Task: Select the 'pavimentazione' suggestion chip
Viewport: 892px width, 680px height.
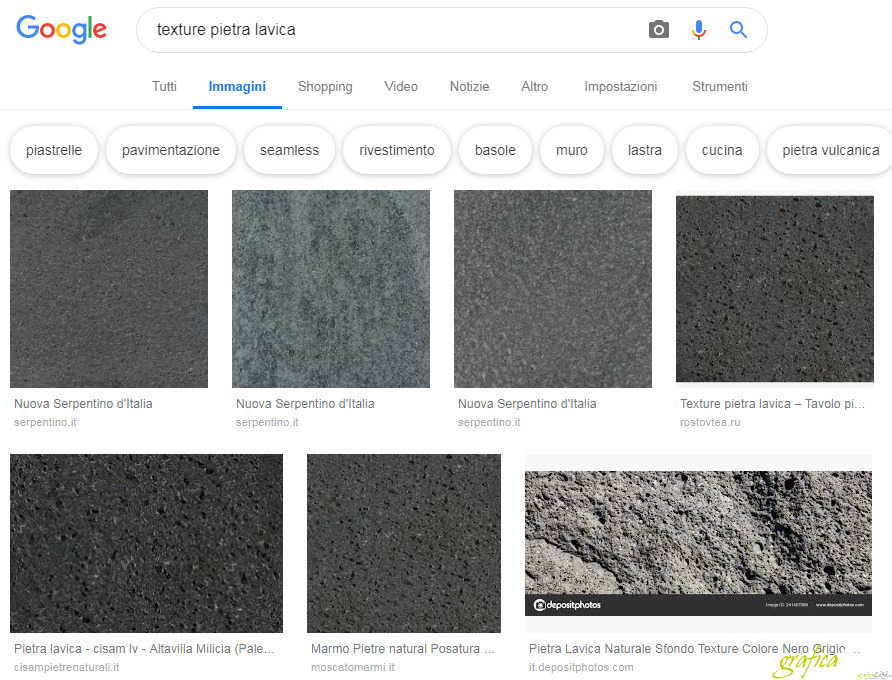Action: pos(171,150)
